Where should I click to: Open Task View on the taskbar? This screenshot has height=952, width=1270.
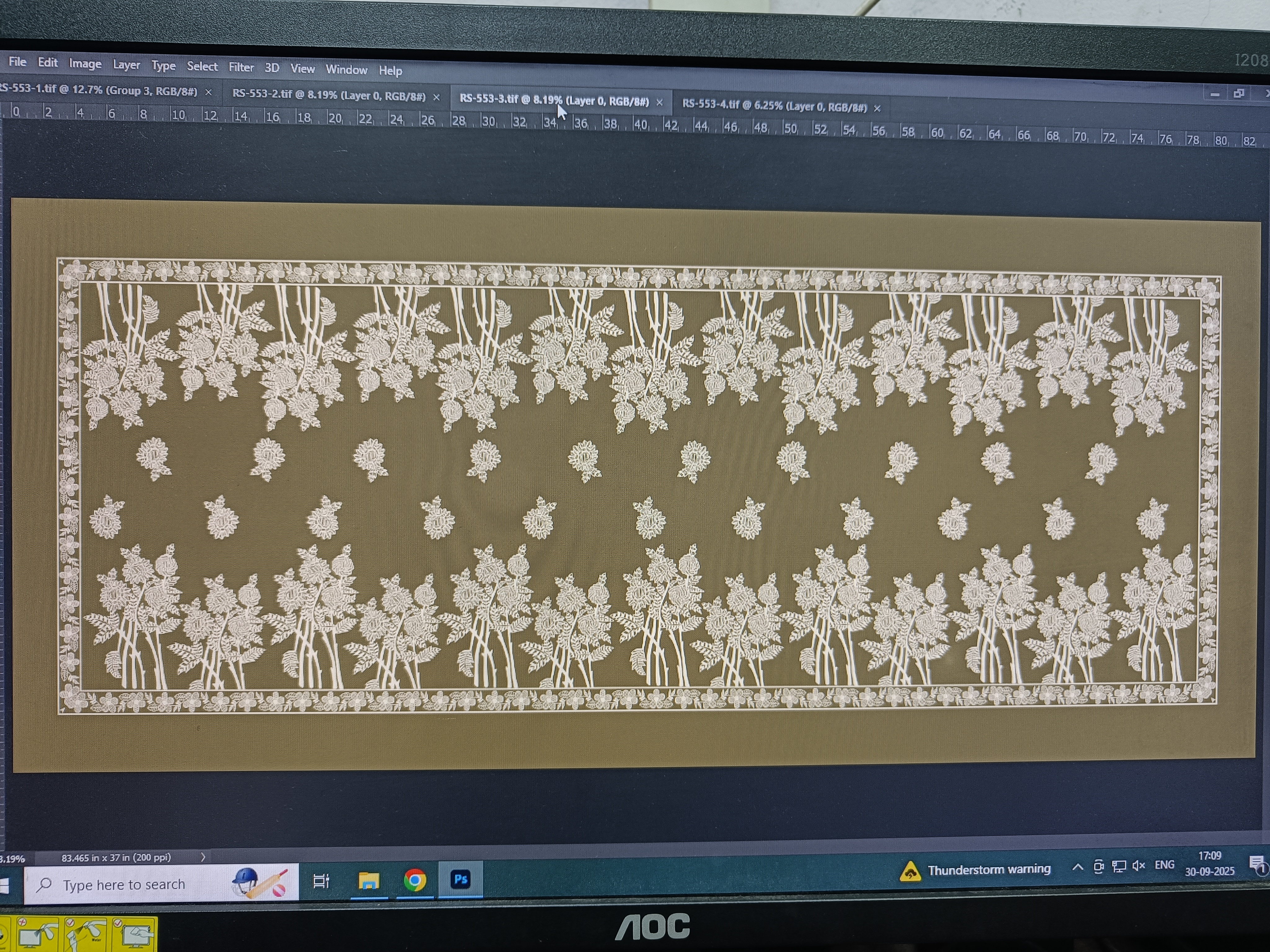point(321,880)
